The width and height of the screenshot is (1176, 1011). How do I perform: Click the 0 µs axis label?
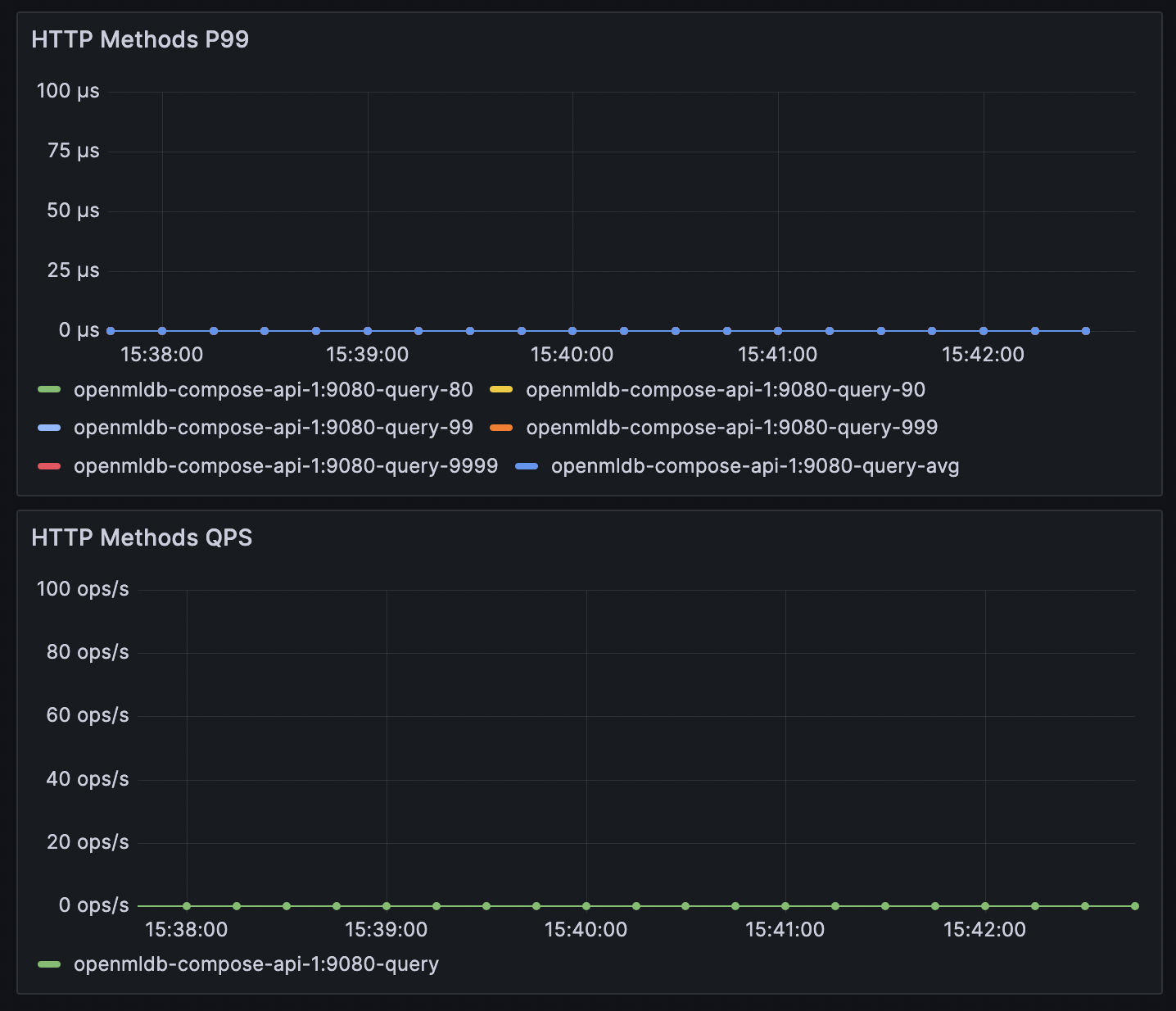[79, 330]
